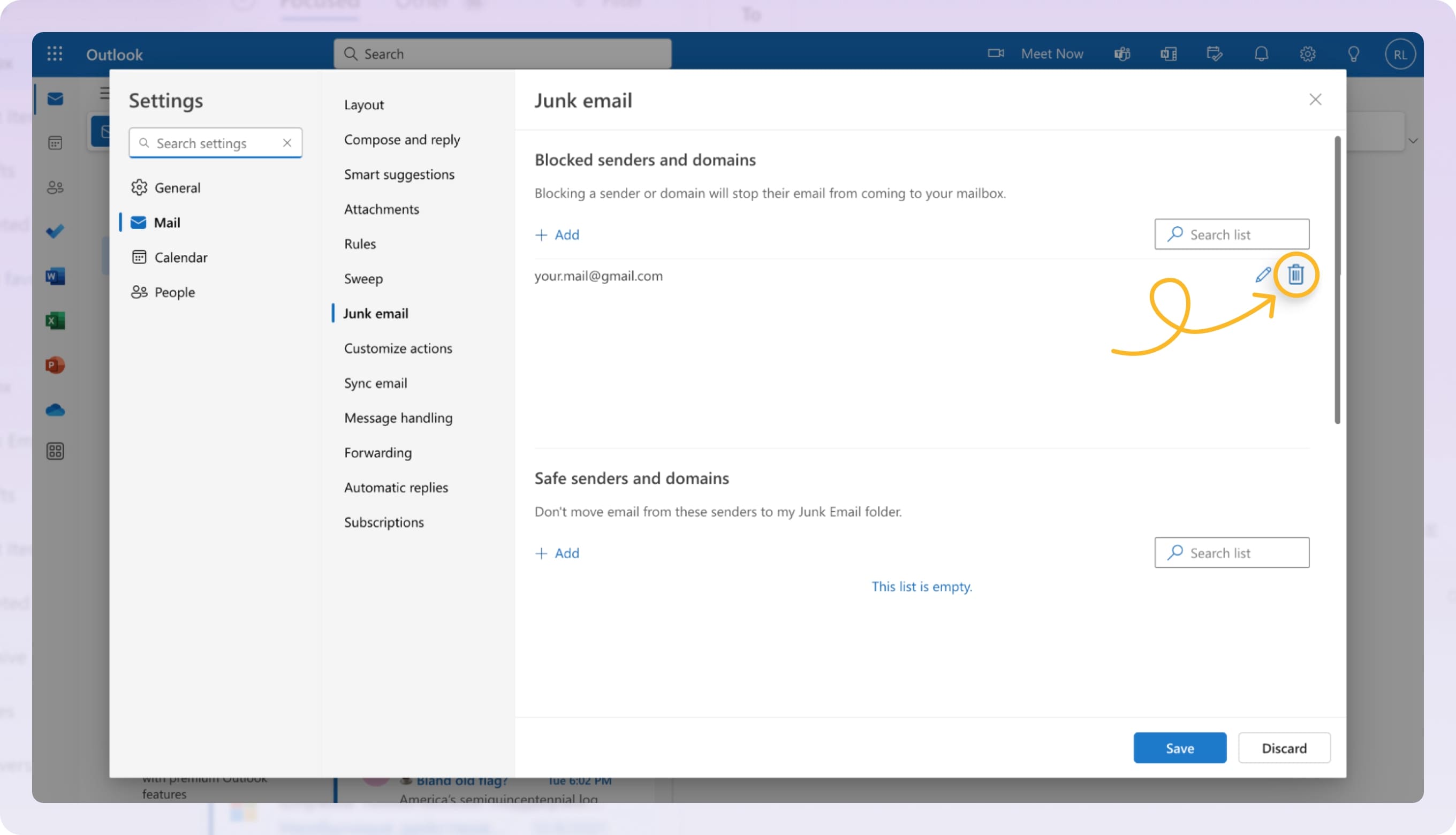Open OneDrive from the sidebar
The image size is (1456, 835).
[x=55, y=409]
